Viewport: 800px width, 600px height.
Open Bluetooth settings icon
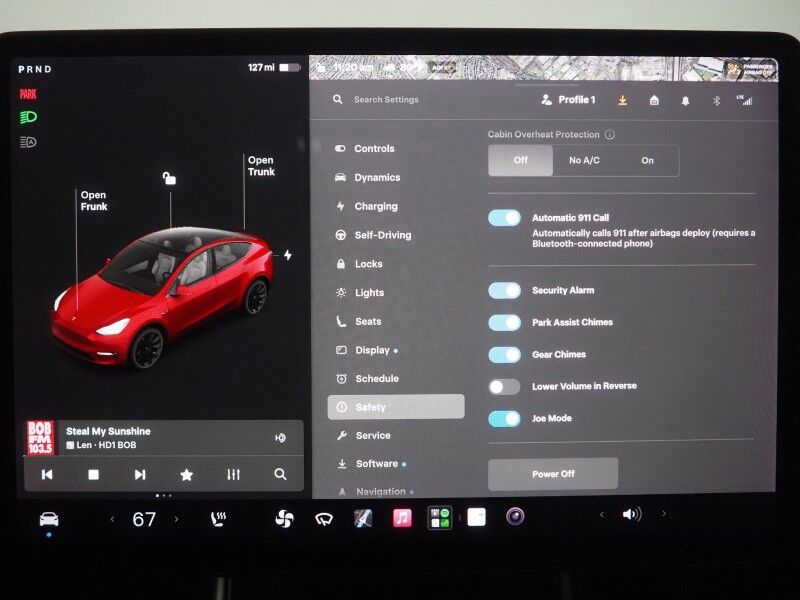click(x=716, y=101)
